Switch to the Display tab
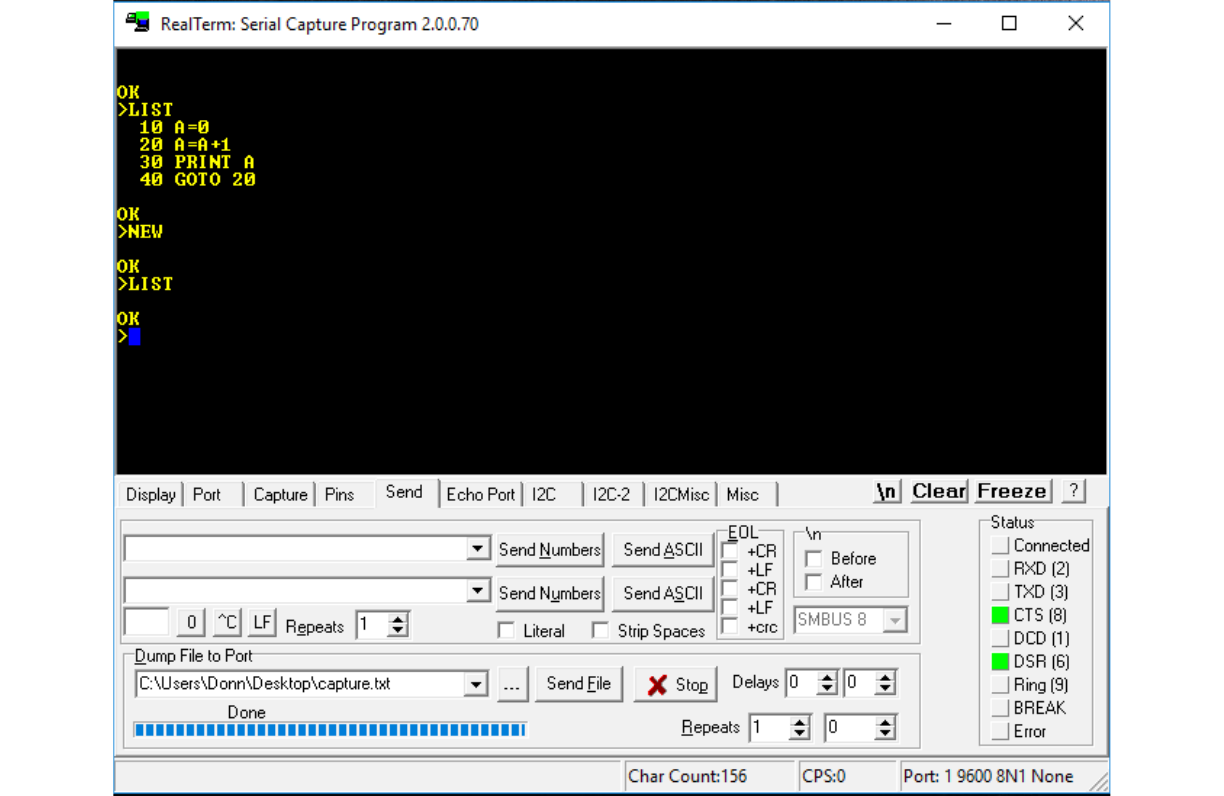Image resolution: width=1224 pixels, height=796 pixels. pyautogui.click(x=151, y=494)
